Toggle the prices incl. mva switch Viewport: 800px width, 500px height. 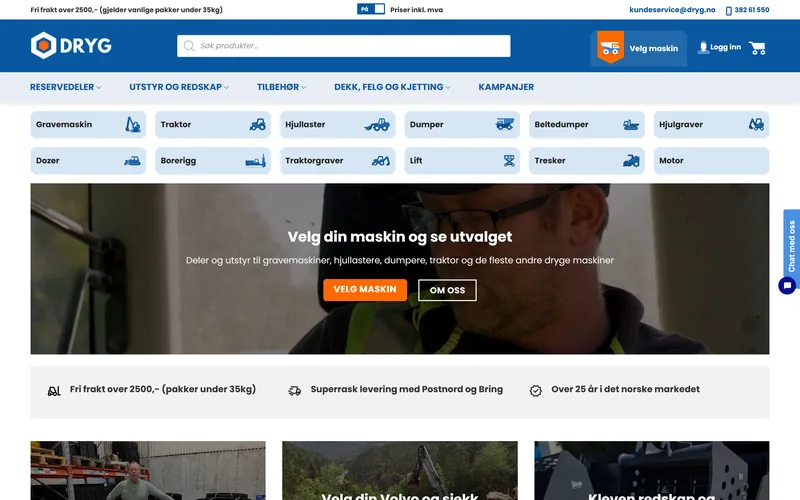[x=371, y=9]
